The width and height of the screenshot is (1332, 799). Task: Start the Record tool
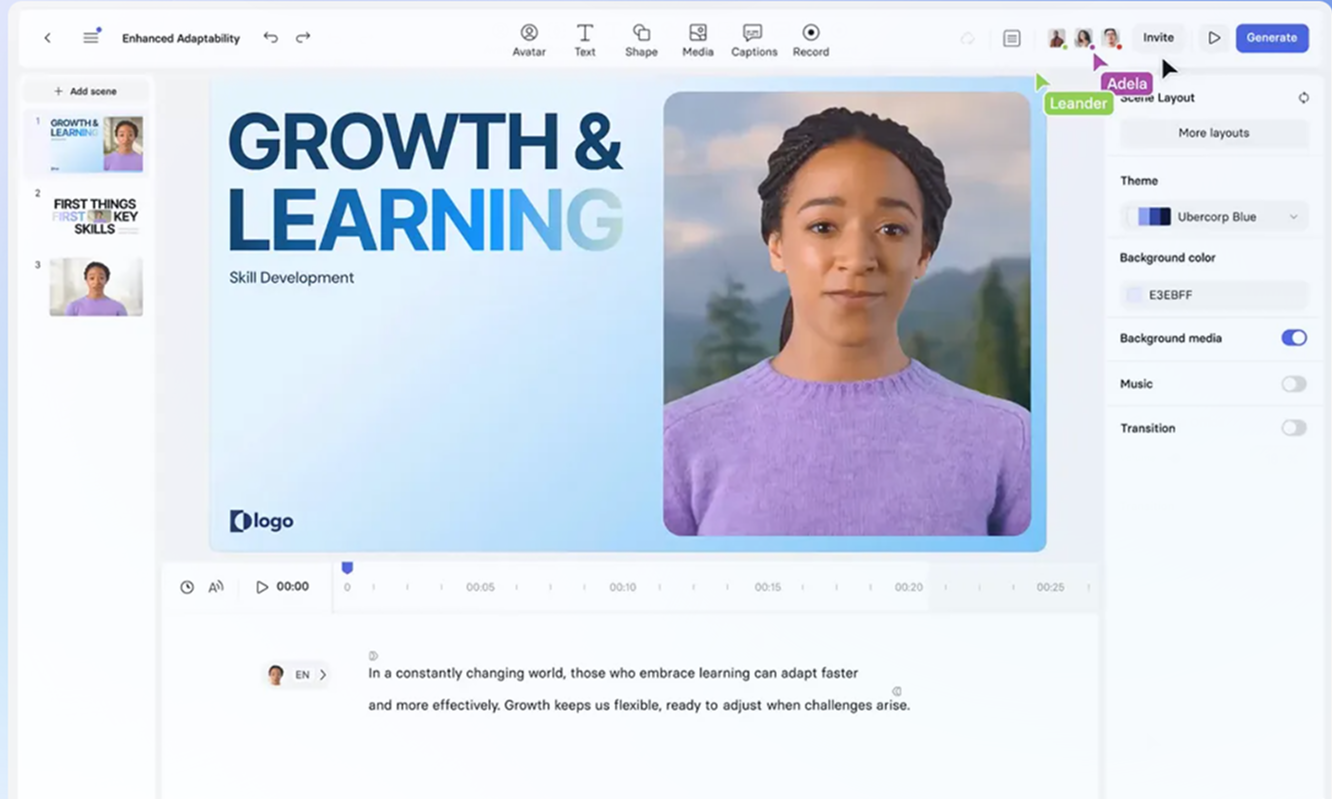[x=811, y=41]
